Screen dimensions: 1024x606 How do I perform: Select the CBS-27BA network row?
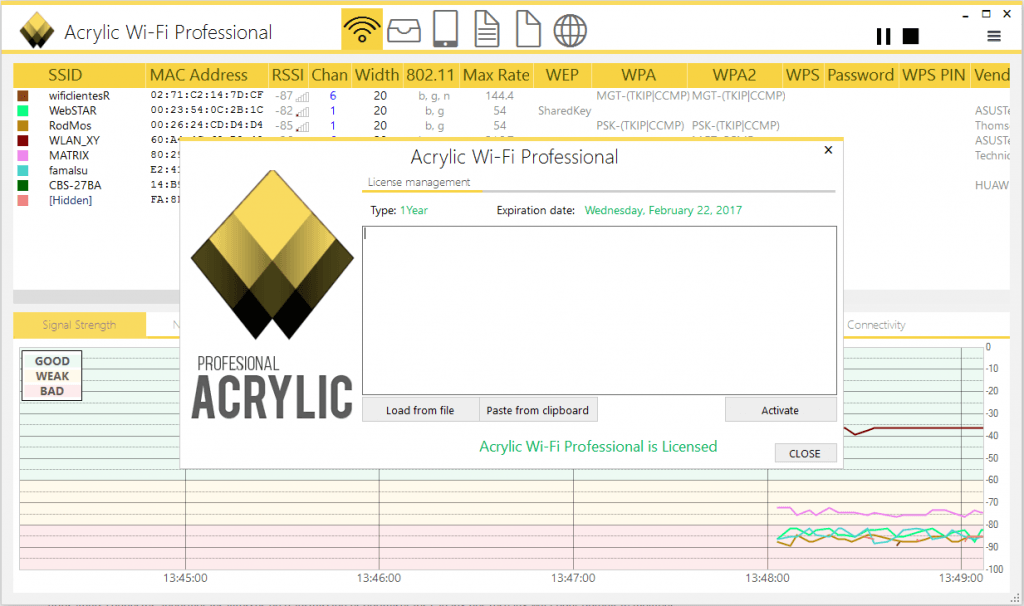[97, 185]
